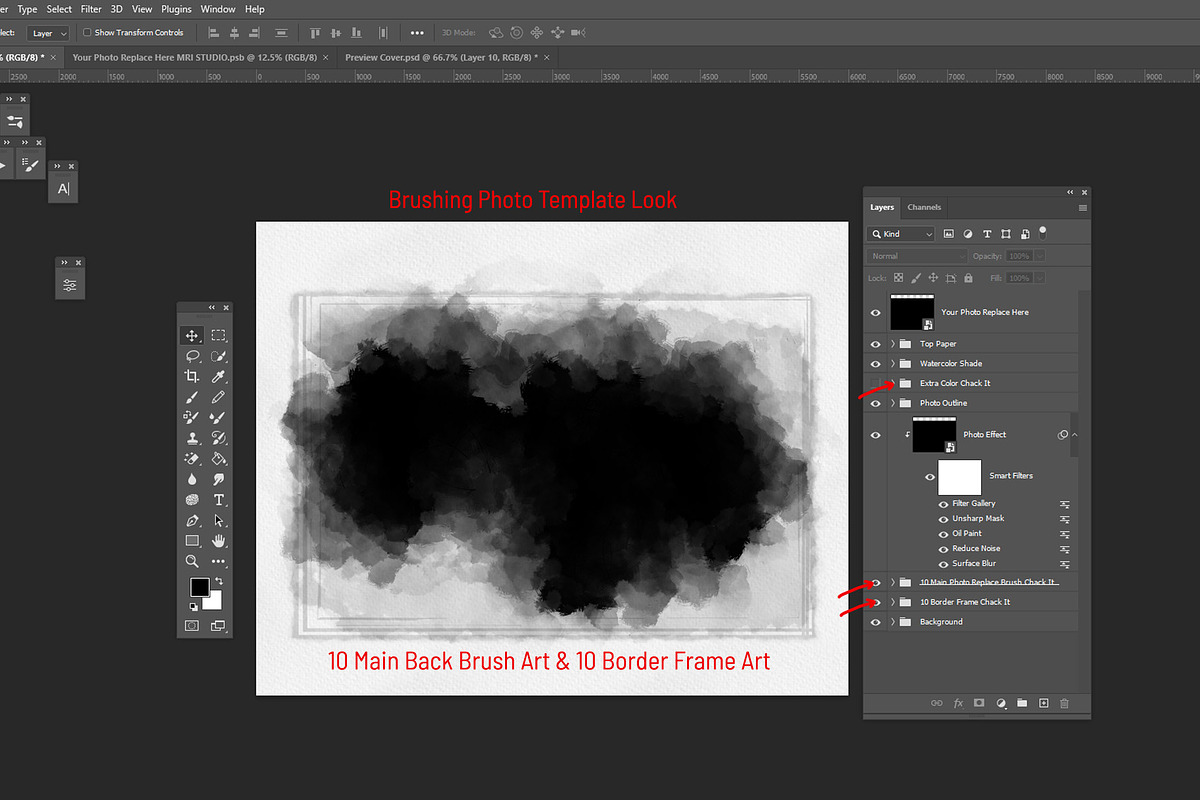Open the Kind filter dropdown
The height and width of the screenshot is (800, 1200).
901,234
